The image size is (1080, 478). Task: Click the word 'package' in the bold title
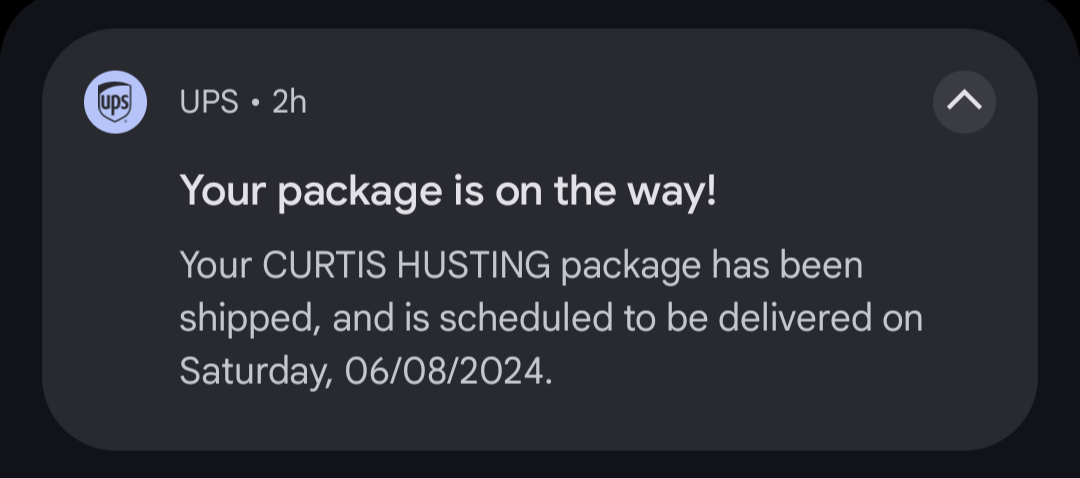click(x=360, y=192)
